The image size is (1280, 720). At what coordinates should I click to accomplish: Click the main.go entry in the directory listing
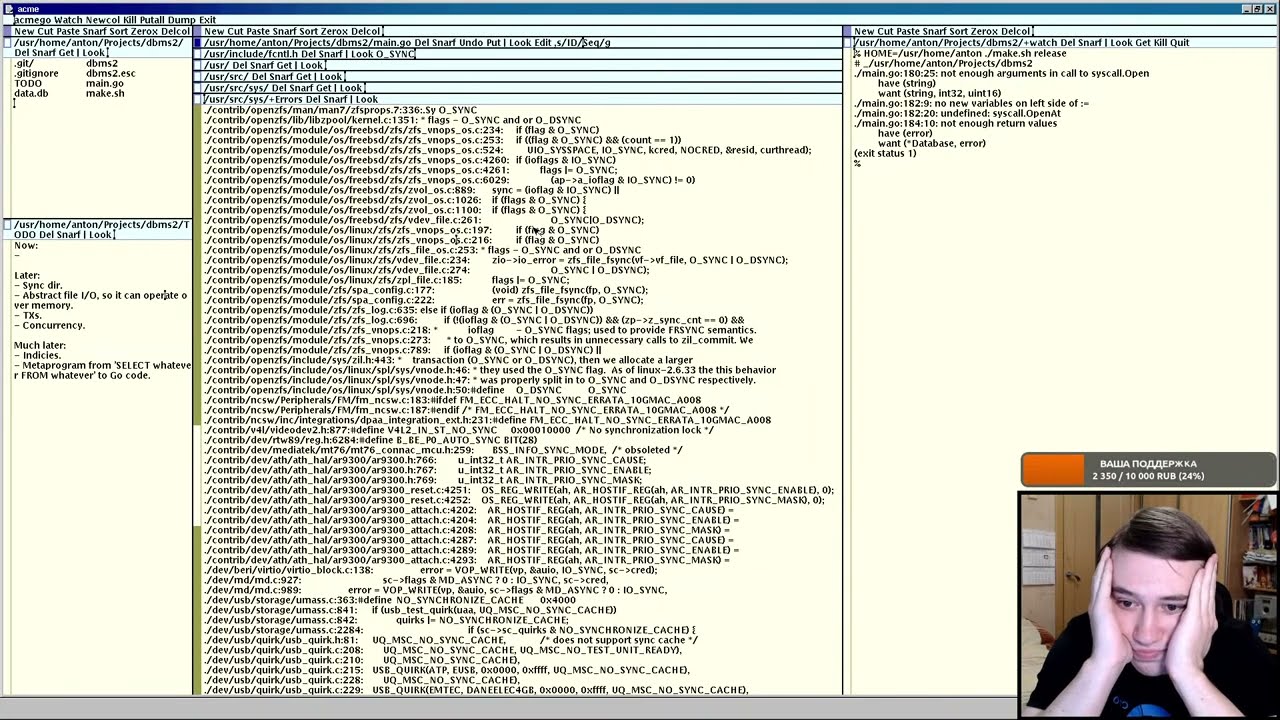click(x=105, y=84)
